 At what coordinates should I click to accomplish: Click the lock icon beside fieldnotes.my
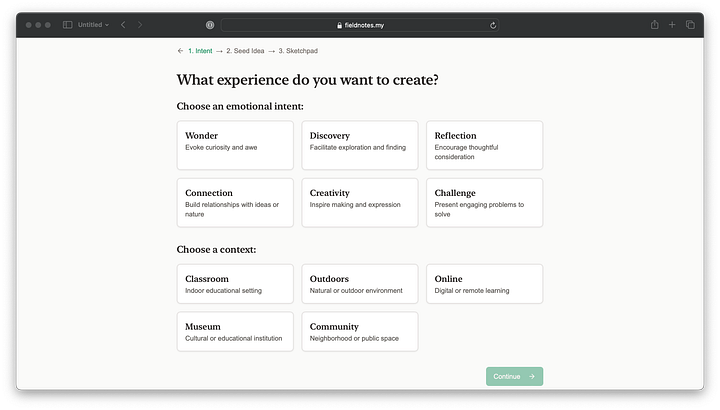pyautogui.click(x=339, y=25)
